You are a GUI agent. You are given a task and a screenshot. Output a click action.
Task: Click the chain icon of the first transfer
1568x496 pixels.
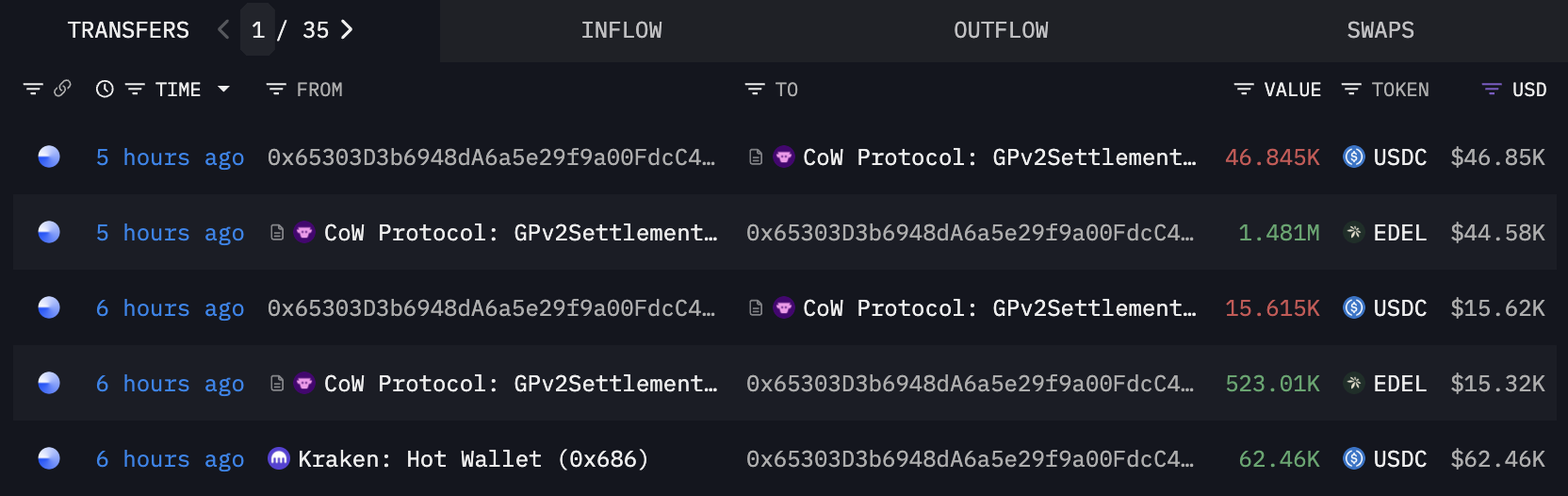(49, 157)
